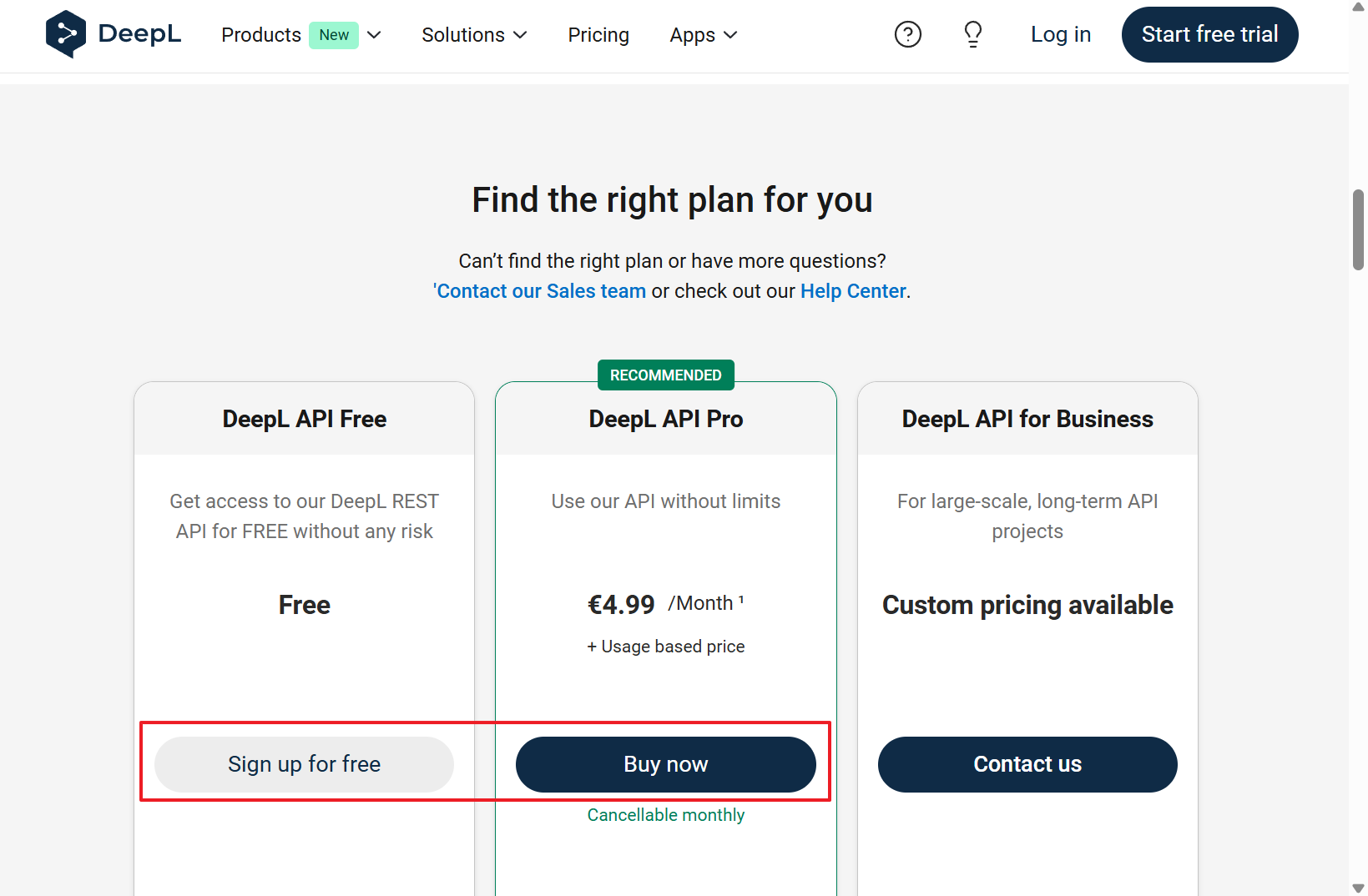Image resolution: width=1368 pixels, height=896 pixels.
Task: Click the Find the right plan heading
Action: click(673, 200)
